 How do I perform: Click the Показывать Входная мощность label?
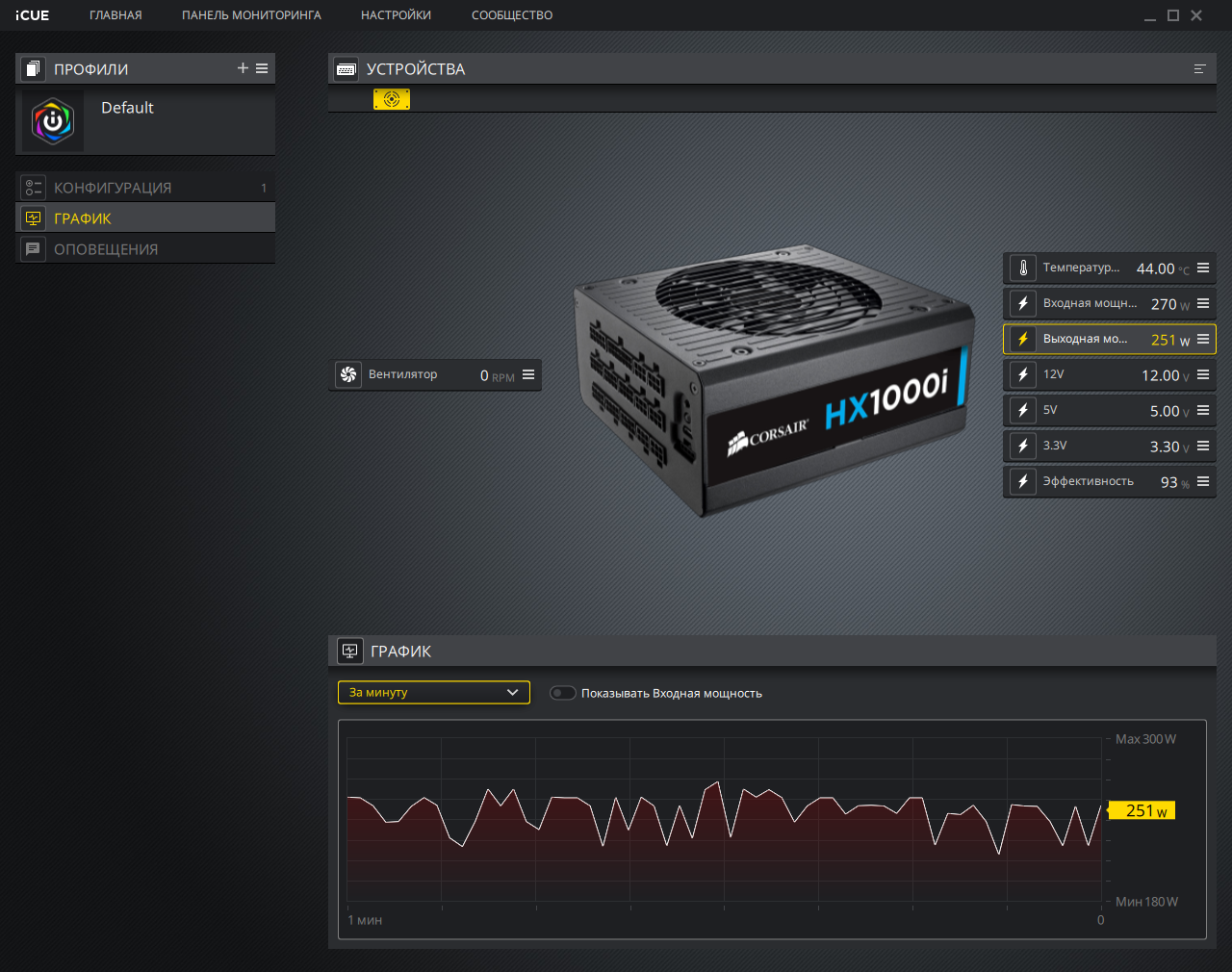(672, 693)
